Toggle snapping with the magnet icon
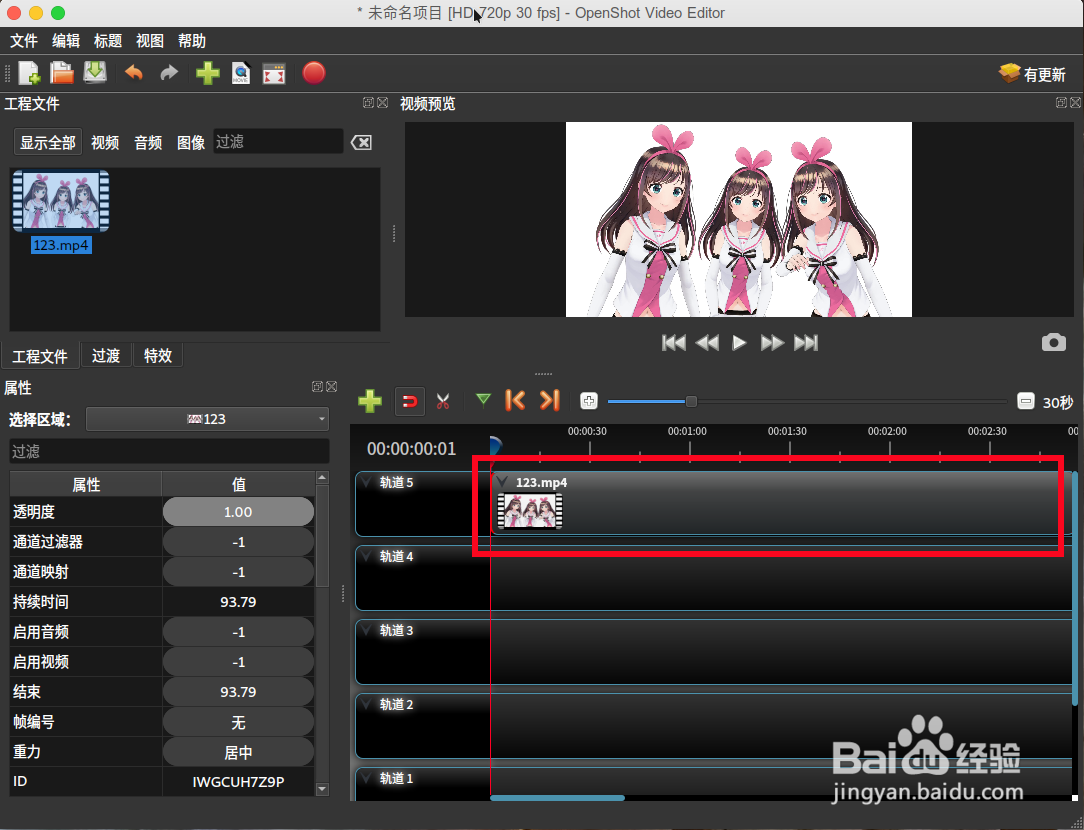 [409, 401]
